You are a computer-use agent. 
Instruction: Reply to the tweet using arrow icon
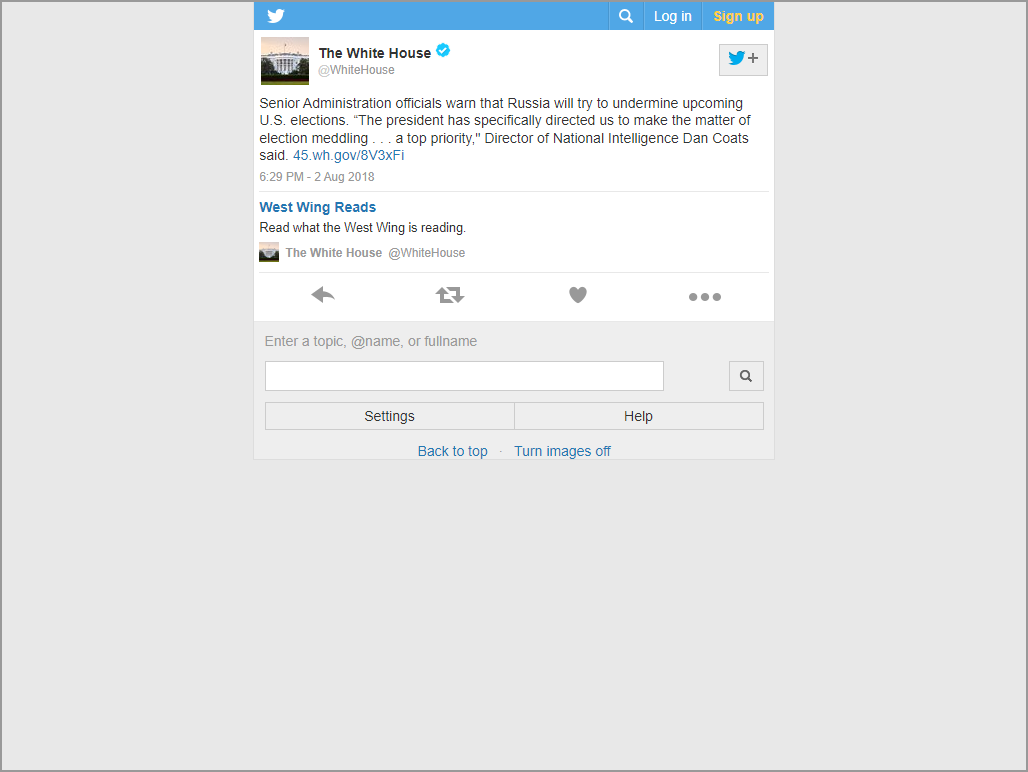323,296
